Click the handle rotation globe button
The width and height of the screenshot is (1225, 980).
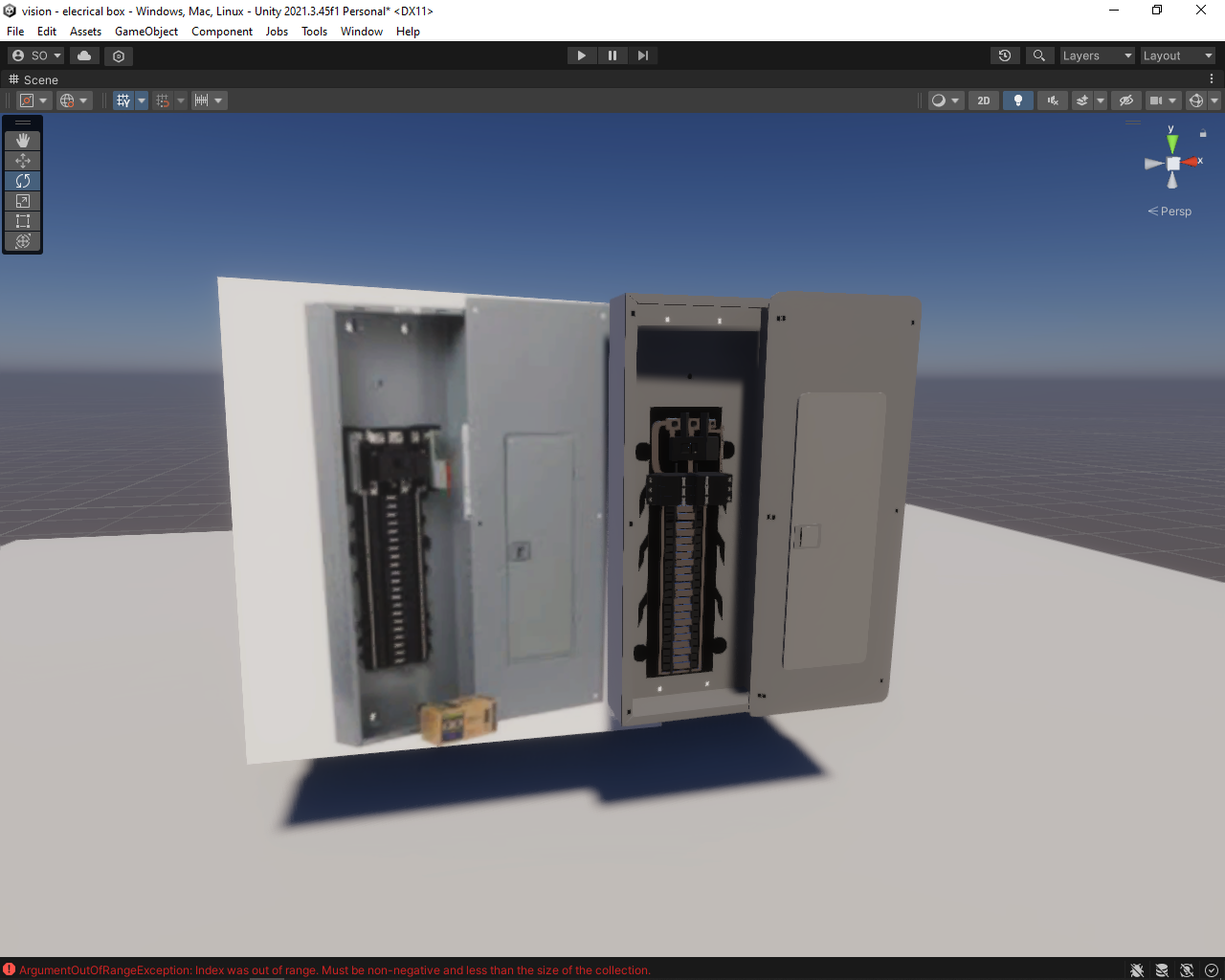click(73, 100)
